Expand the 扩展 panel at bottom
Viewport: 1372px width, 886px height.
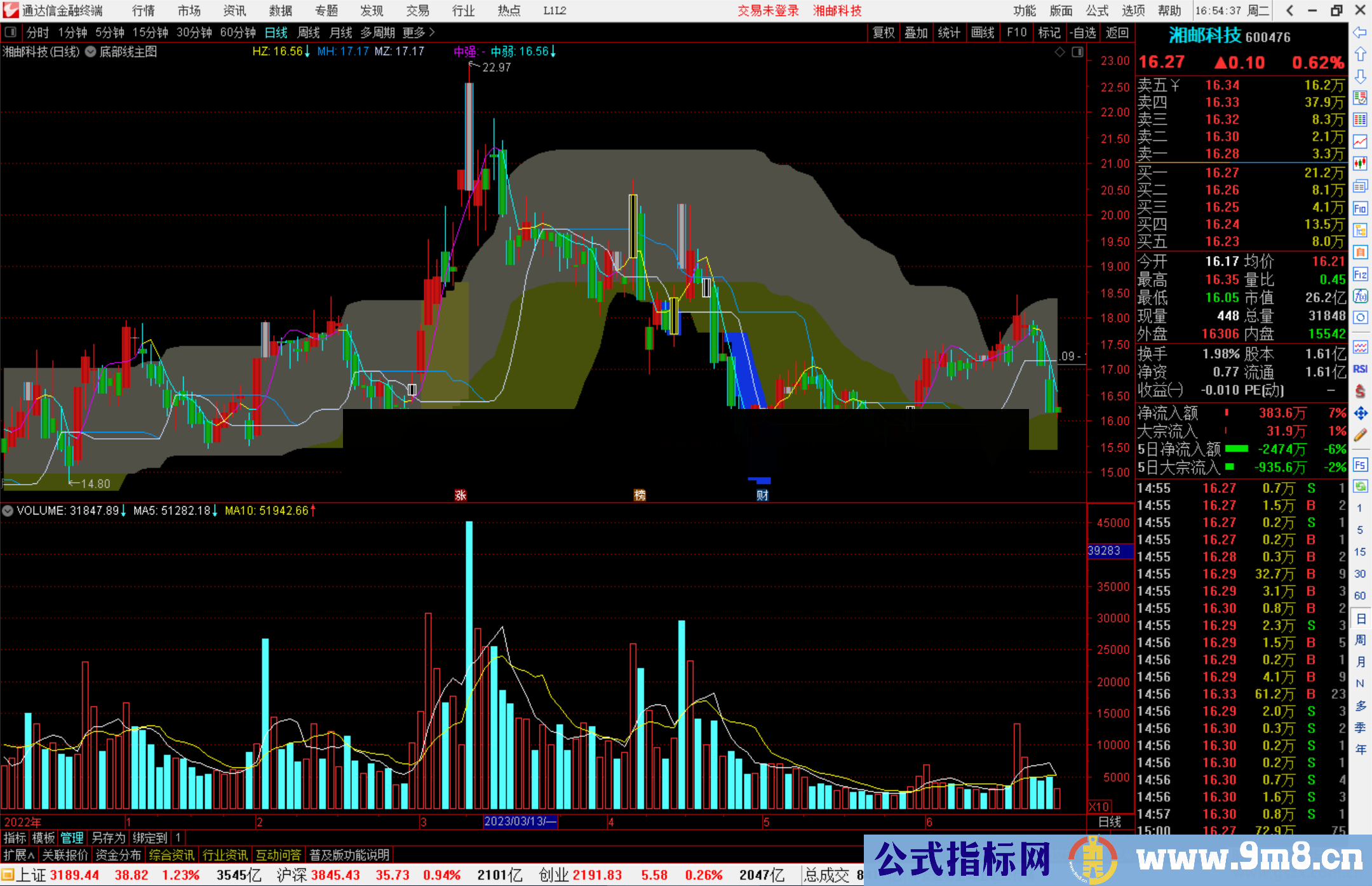(x=19, y=855)
